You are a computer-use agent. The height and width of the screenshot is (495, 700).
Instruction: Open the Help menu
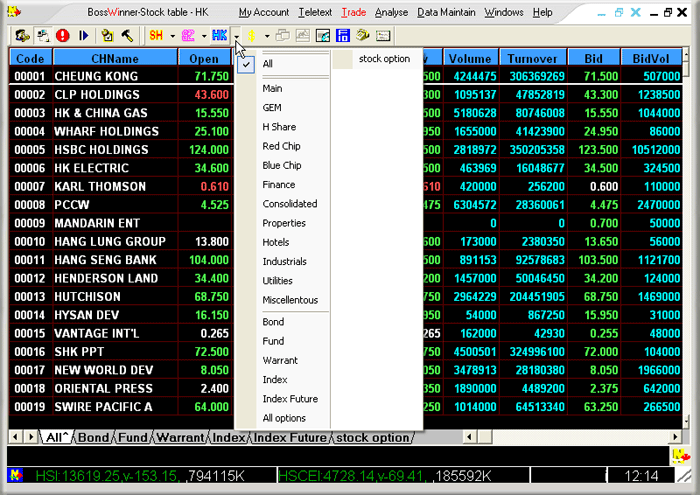[x=542, y=12]
